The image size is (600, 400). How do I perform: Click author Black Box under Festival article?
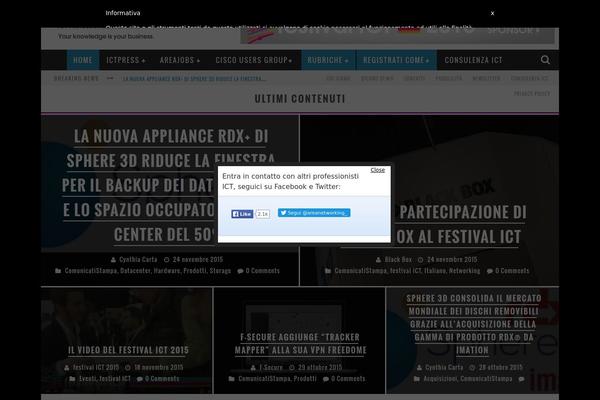[x=398, y=260]
